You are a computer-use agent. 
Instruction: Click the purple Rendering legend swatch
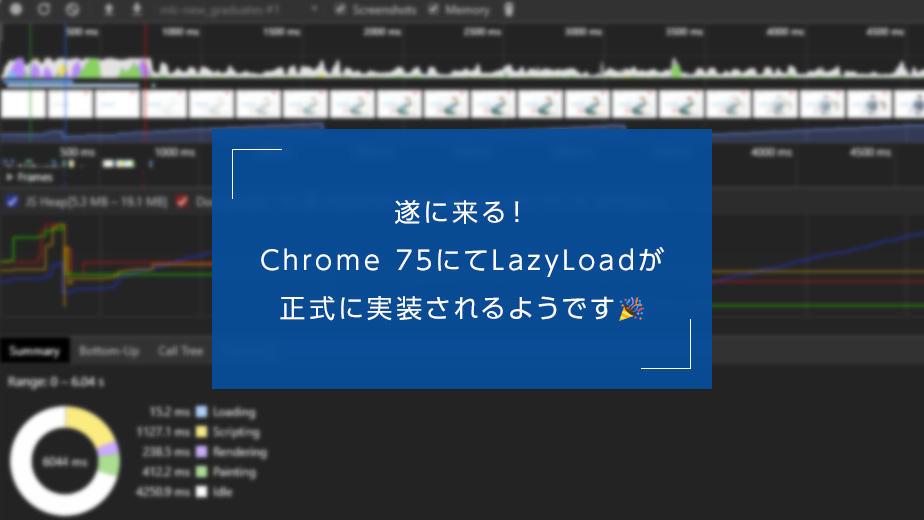[202, 452]
